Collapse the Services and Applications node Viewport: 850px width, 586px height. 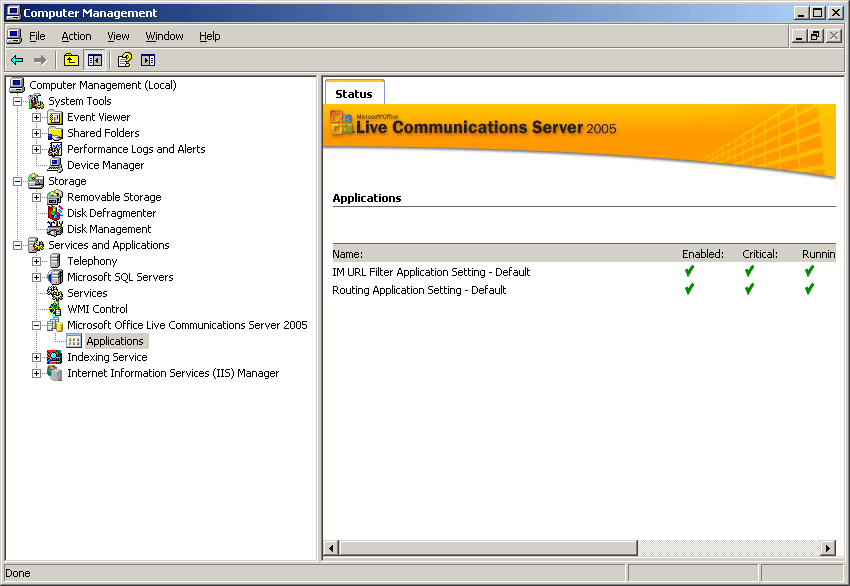[17, 245]
